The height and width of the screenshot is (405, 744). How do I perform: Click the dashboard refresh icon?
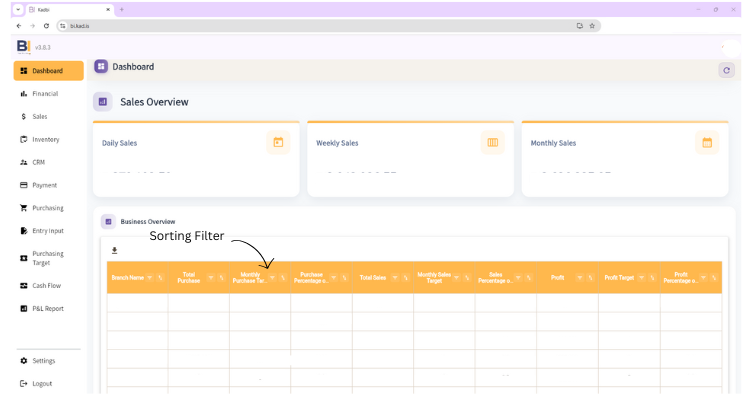(726, 70)
